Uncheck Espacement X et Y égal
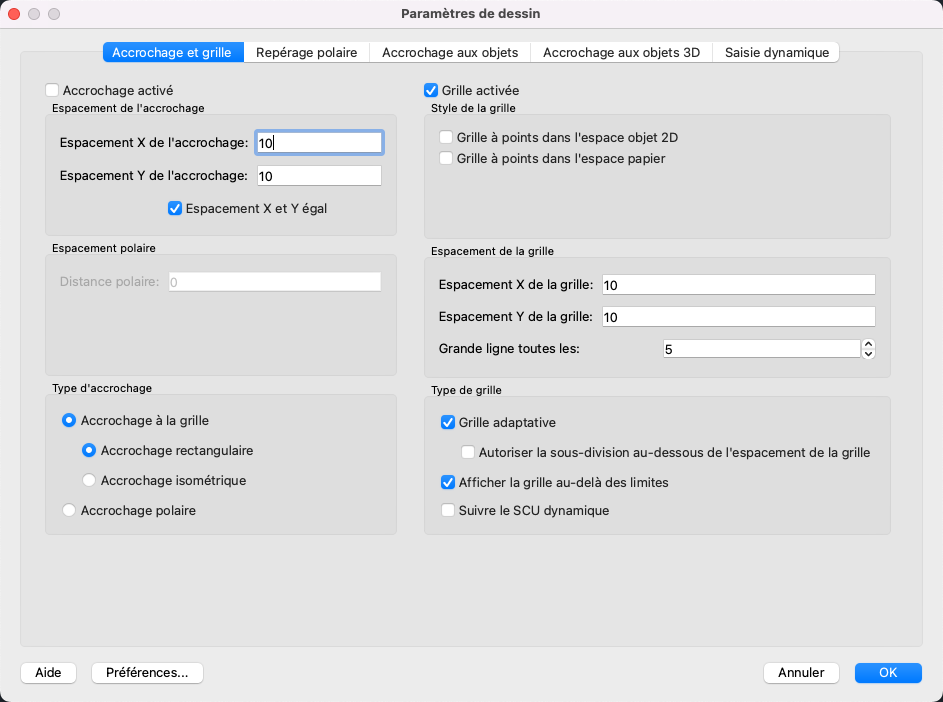Viewport: 943px width, 702px height. click(x=175, y=209)
